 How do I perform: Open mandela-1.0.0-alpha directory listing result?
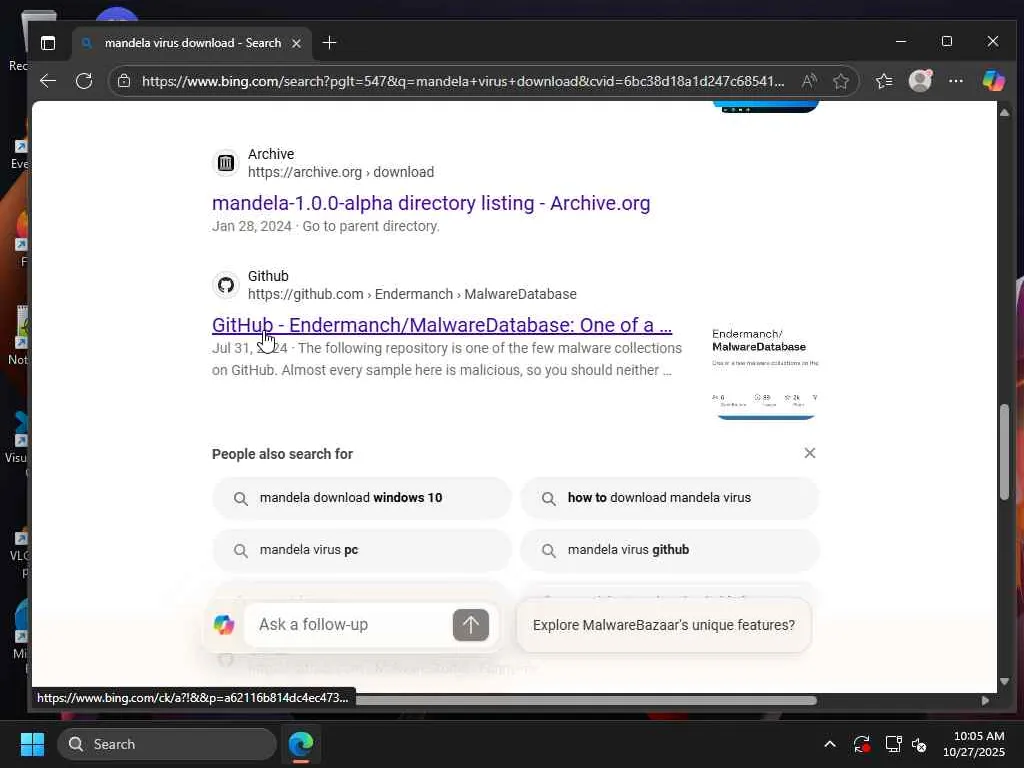pyautogui.click(x=431, y=203)
